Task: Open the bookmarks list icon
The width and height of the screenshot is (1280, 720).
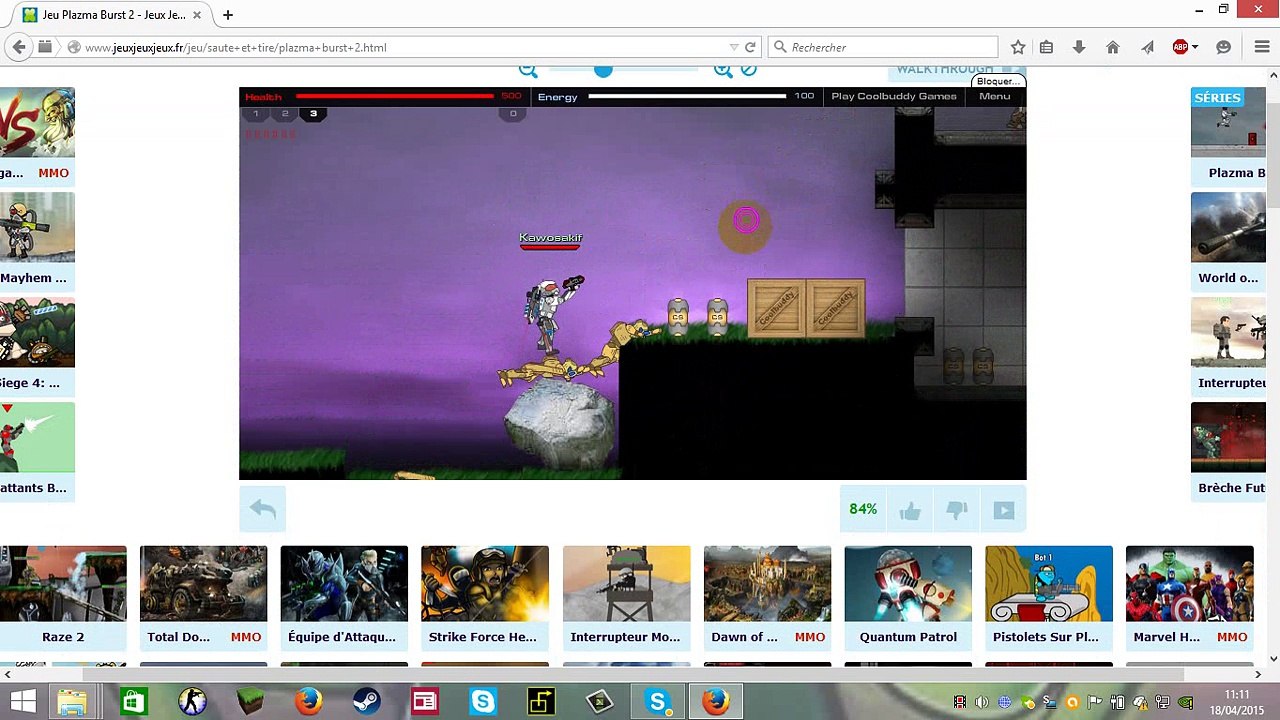Action: click(x=1047, y=47)
